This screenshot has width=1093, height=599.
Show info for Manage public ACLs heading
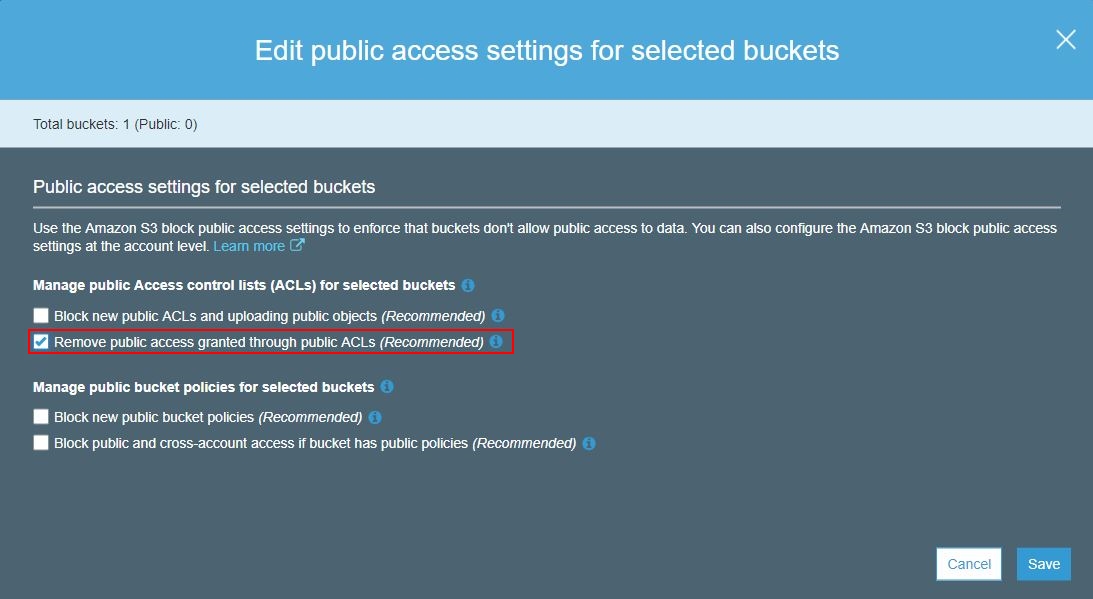(468, 286)
